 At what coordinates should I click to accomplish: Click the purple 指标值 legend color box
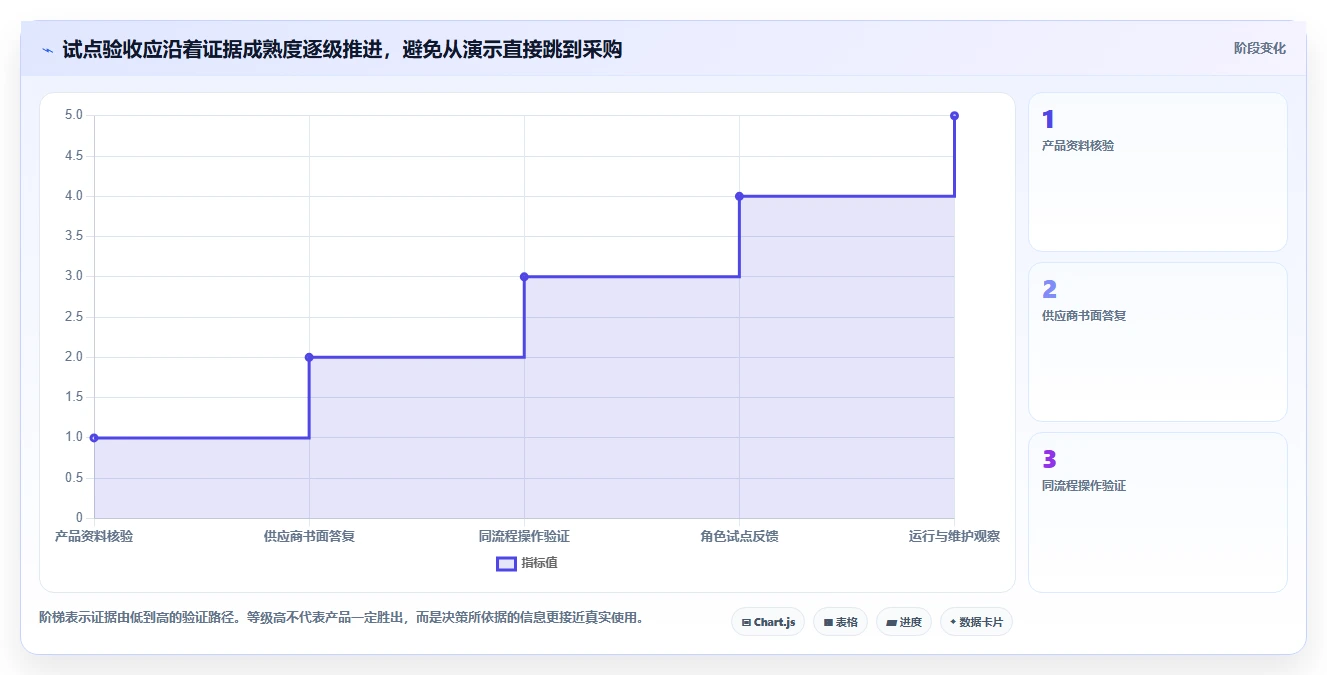pyautogui.click(x=506, y=563)
